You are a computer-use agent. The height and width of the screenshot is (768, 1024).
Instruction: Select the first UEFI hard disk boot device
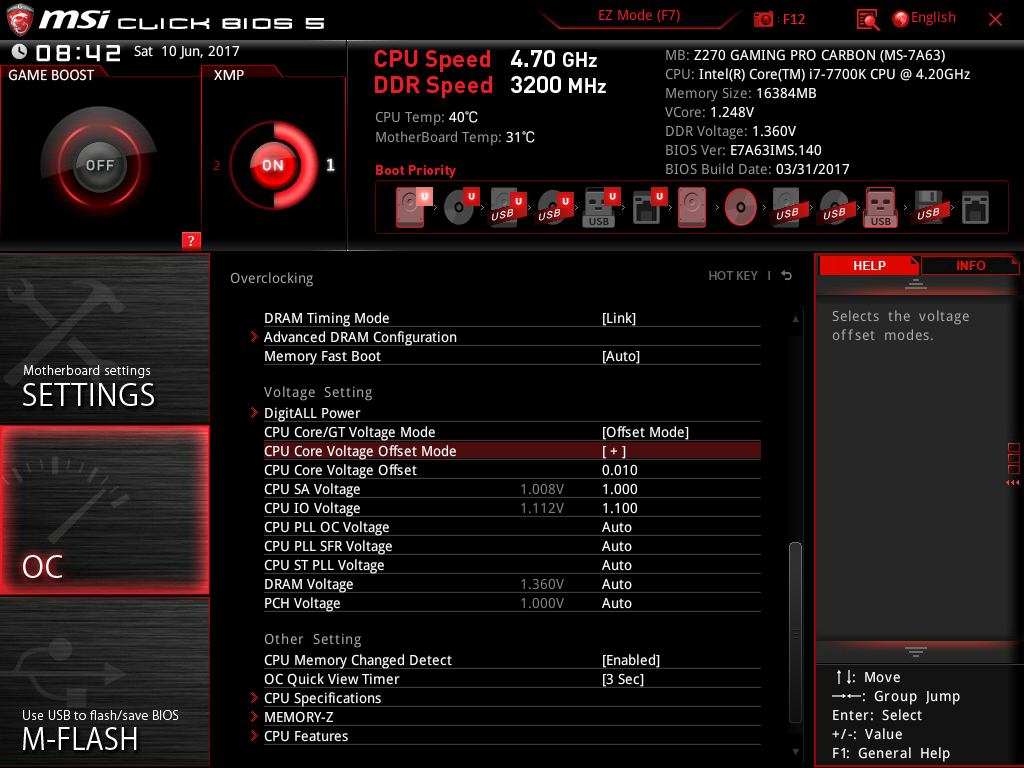[x=413, y=207]
